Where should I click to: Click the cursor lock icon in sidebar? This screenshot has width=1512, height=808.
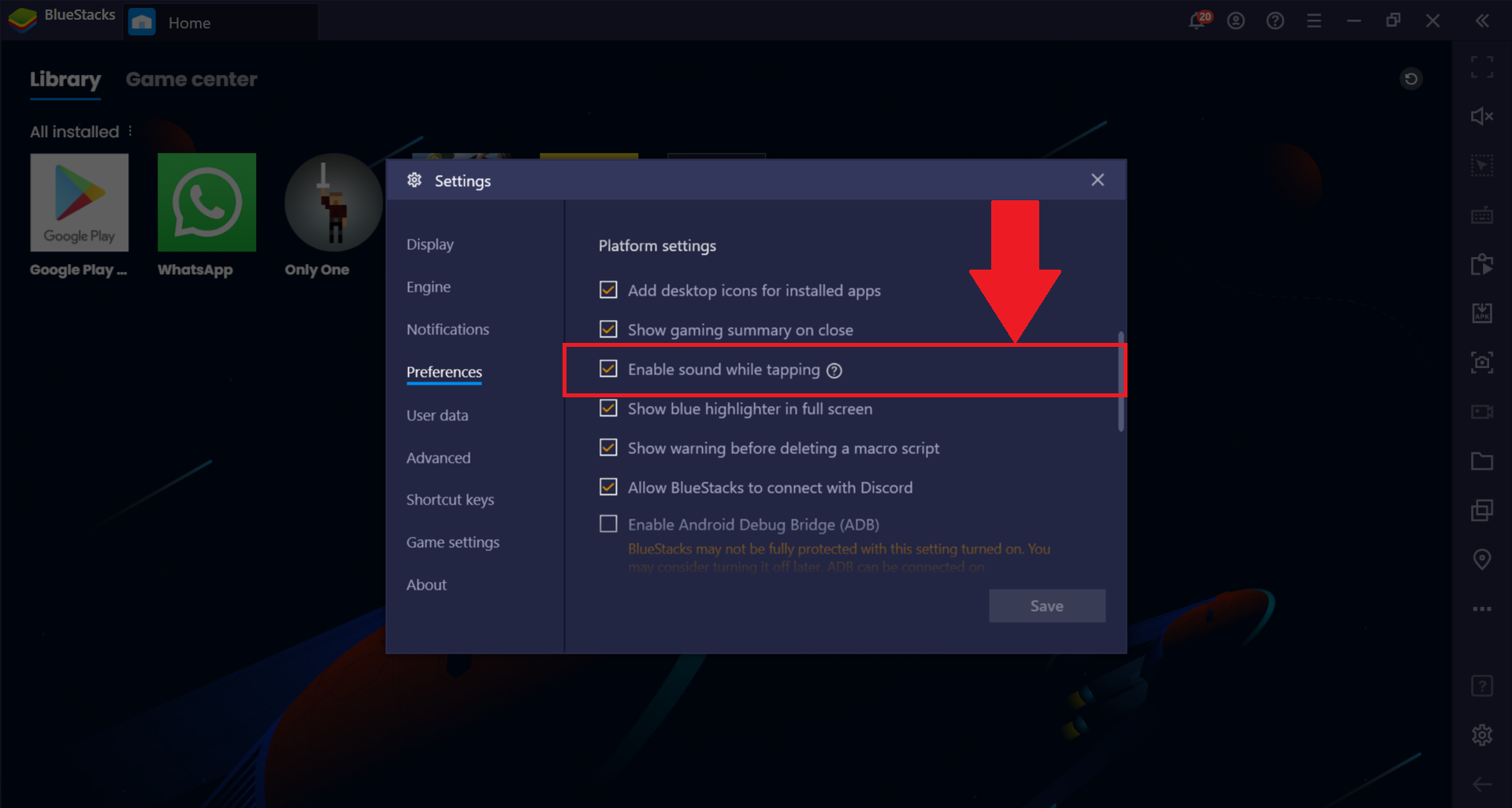(x=1482, y=166)
